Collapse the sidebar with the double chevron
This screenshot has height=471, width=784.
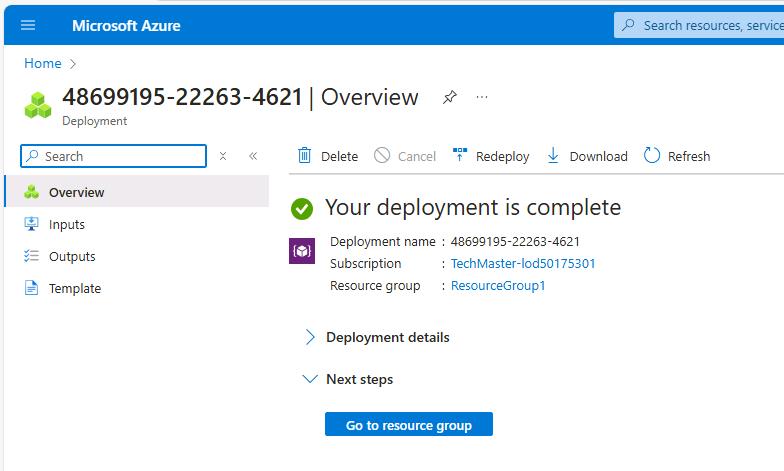coord(253,156)
